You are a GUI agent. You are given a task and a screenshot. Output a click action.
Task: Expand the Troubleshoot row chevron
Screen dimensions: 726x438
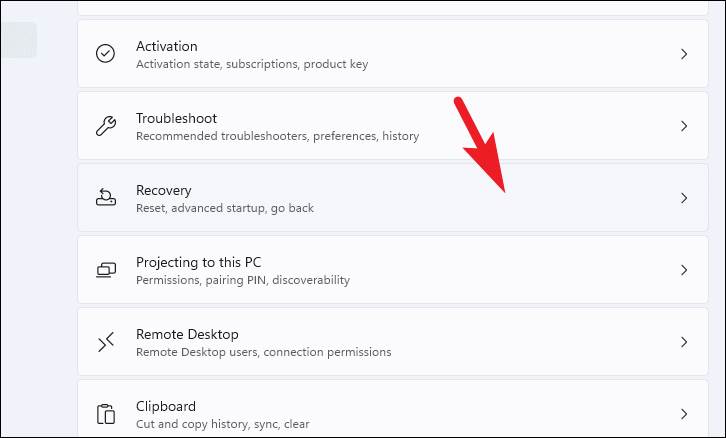[x=684, y=126]
